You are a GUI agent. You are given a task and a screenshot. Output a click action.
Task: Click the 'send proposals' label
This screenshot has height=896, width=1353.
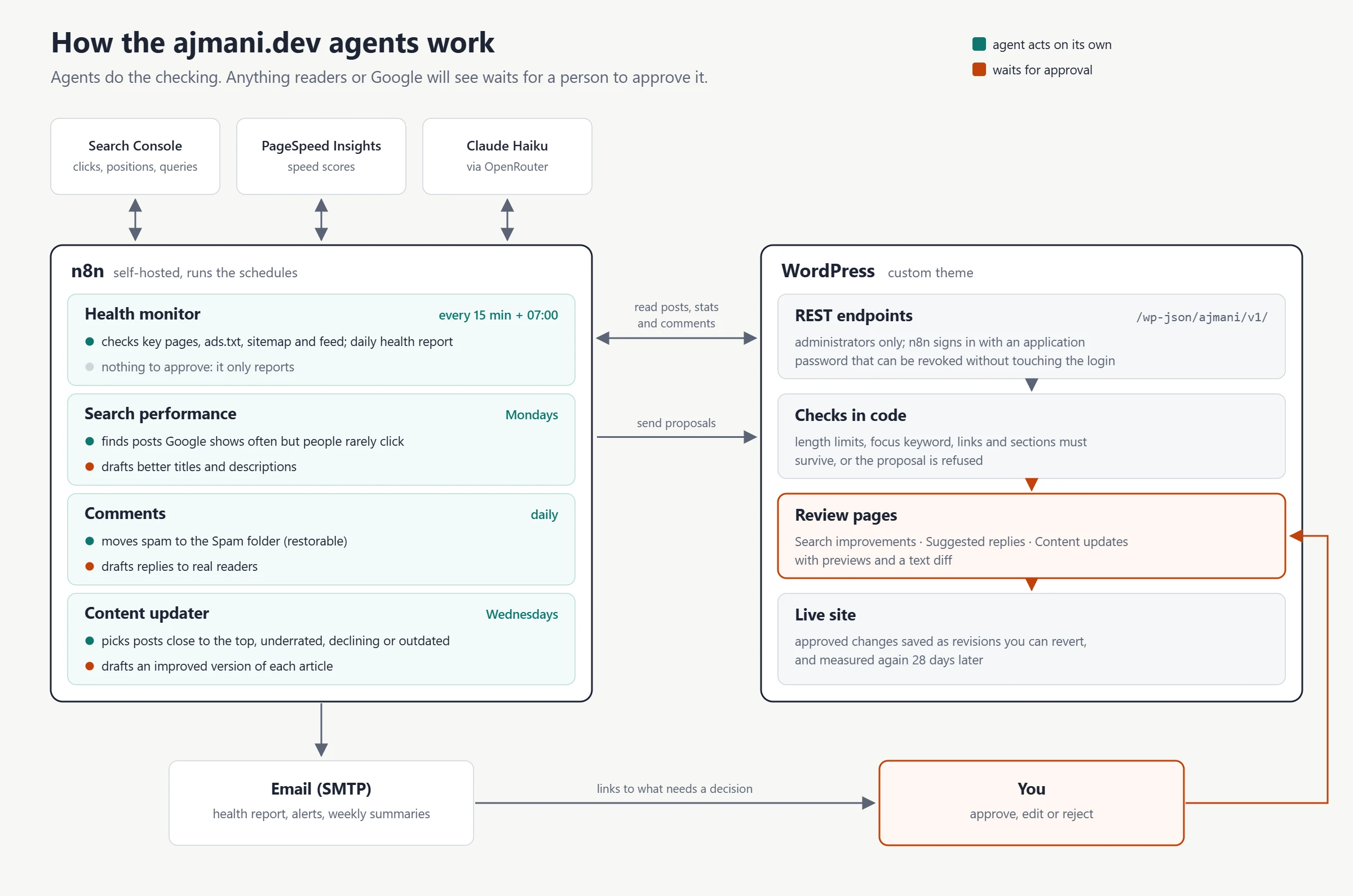[676, 423]
